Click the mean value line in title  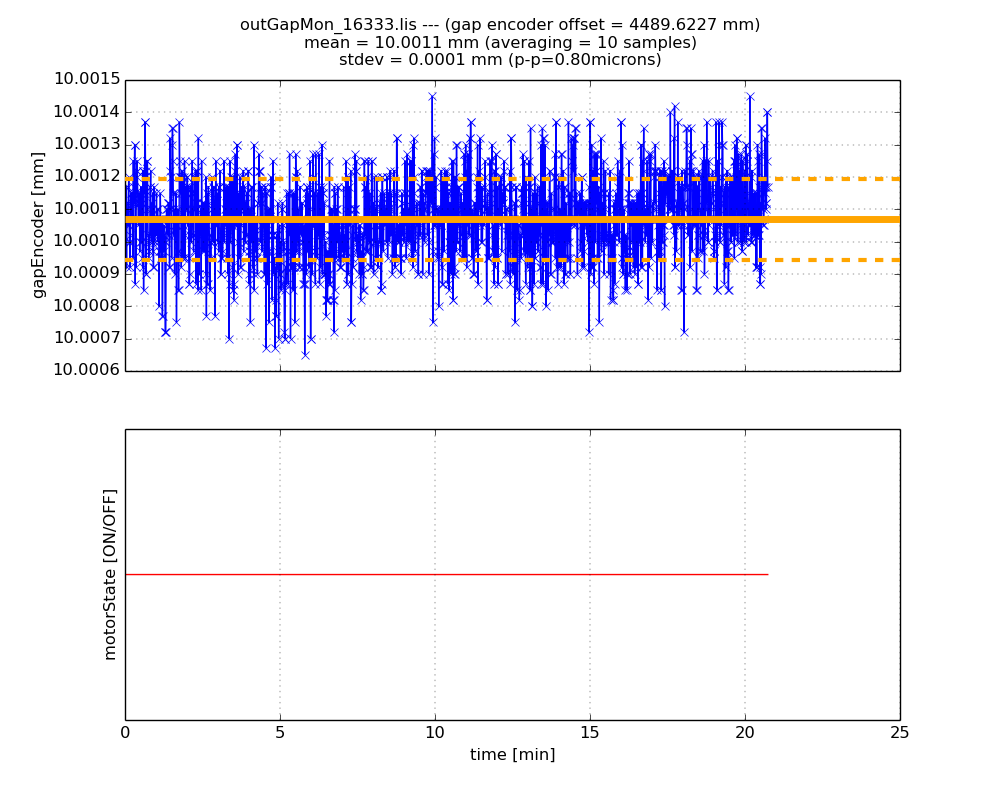[x=500, y=43]
